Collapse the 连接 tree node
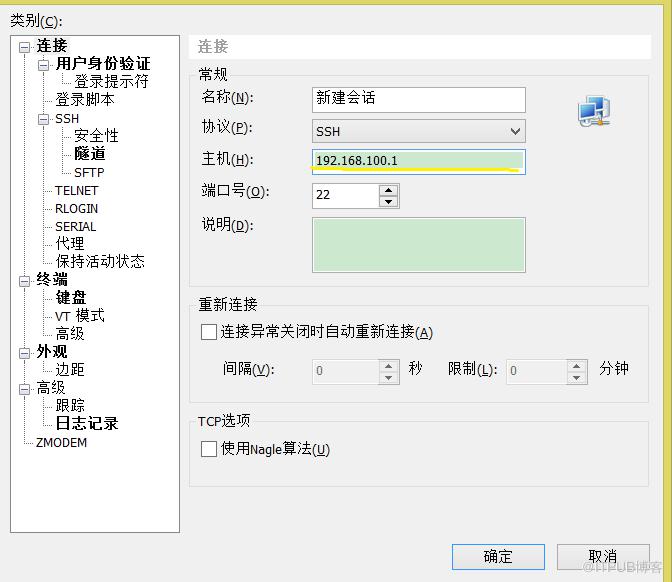This screenshot has height=582, width=672. point(24,47)
